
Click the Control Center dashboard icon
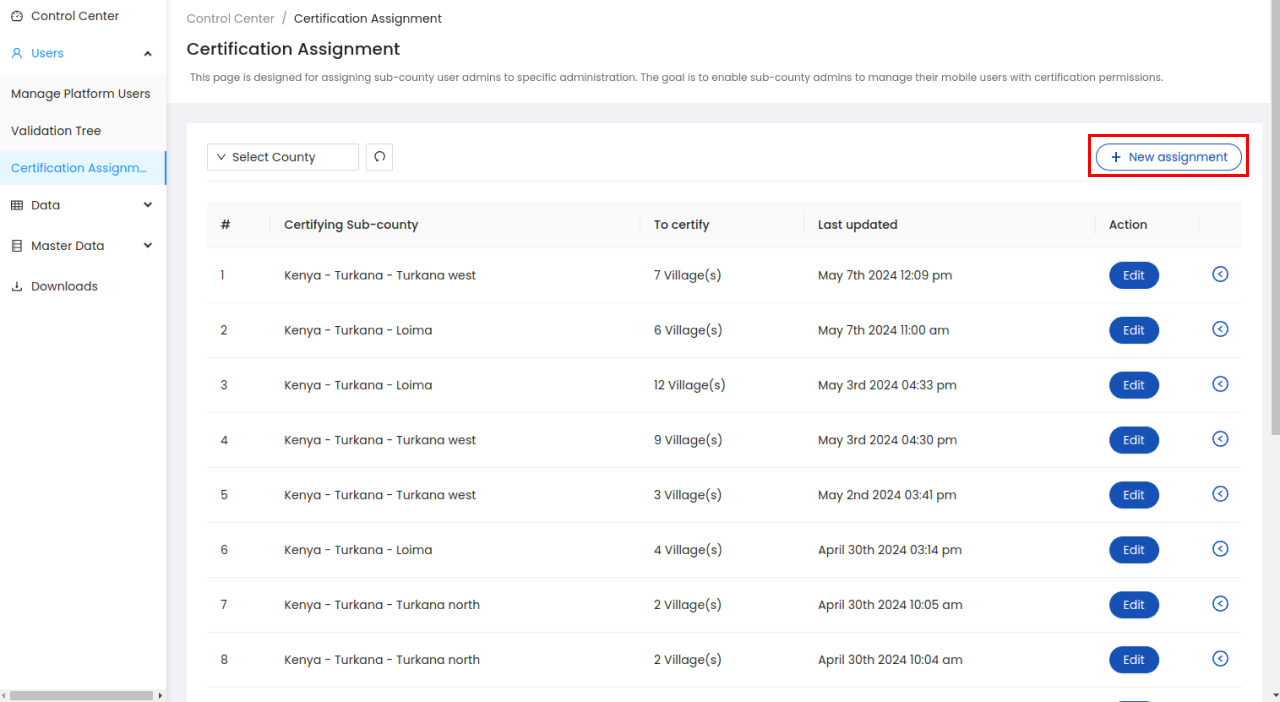tap(17, 16)
